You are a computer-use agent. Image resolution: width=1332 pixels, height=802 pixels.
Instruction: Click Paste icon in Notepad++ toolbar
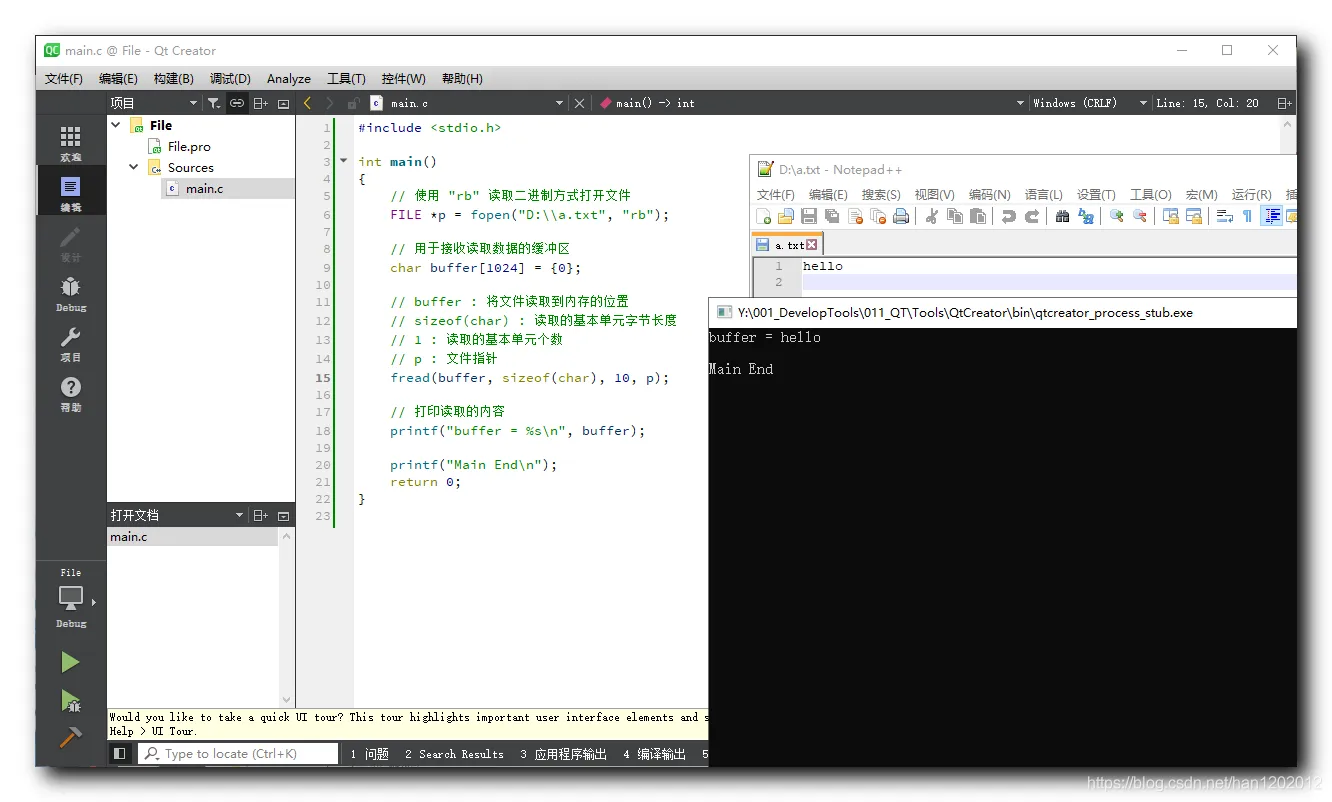978,216
